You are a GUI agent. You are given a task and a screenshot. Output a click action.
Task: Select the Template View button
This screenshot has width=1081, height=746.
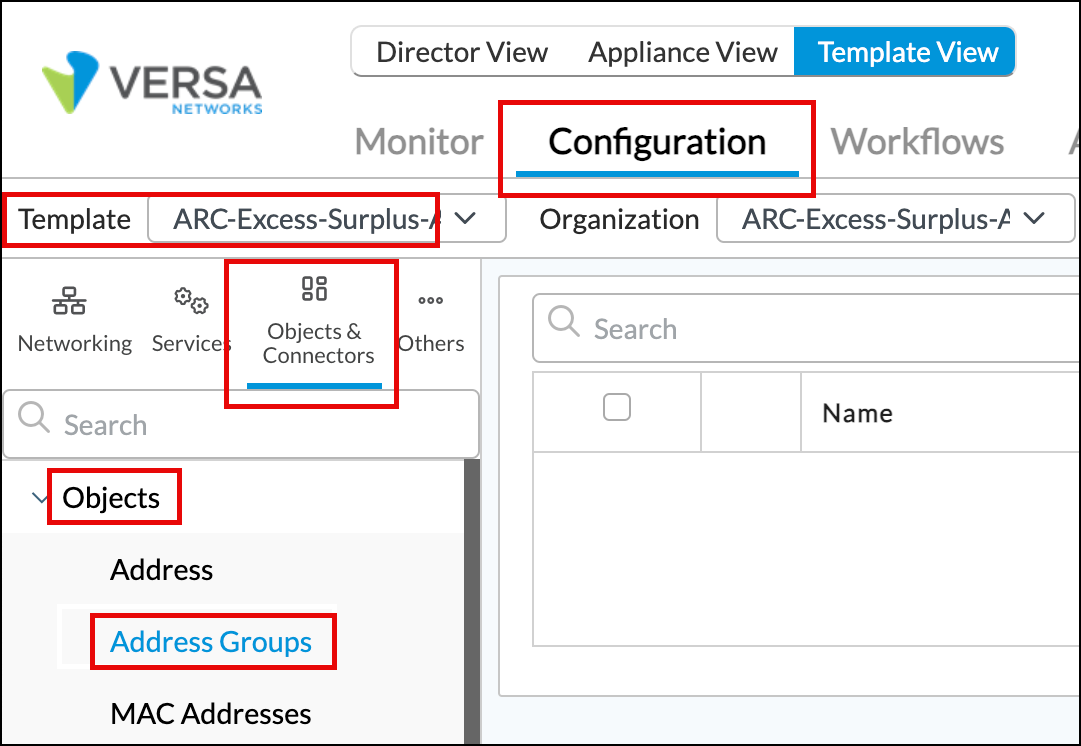[907, 52]
